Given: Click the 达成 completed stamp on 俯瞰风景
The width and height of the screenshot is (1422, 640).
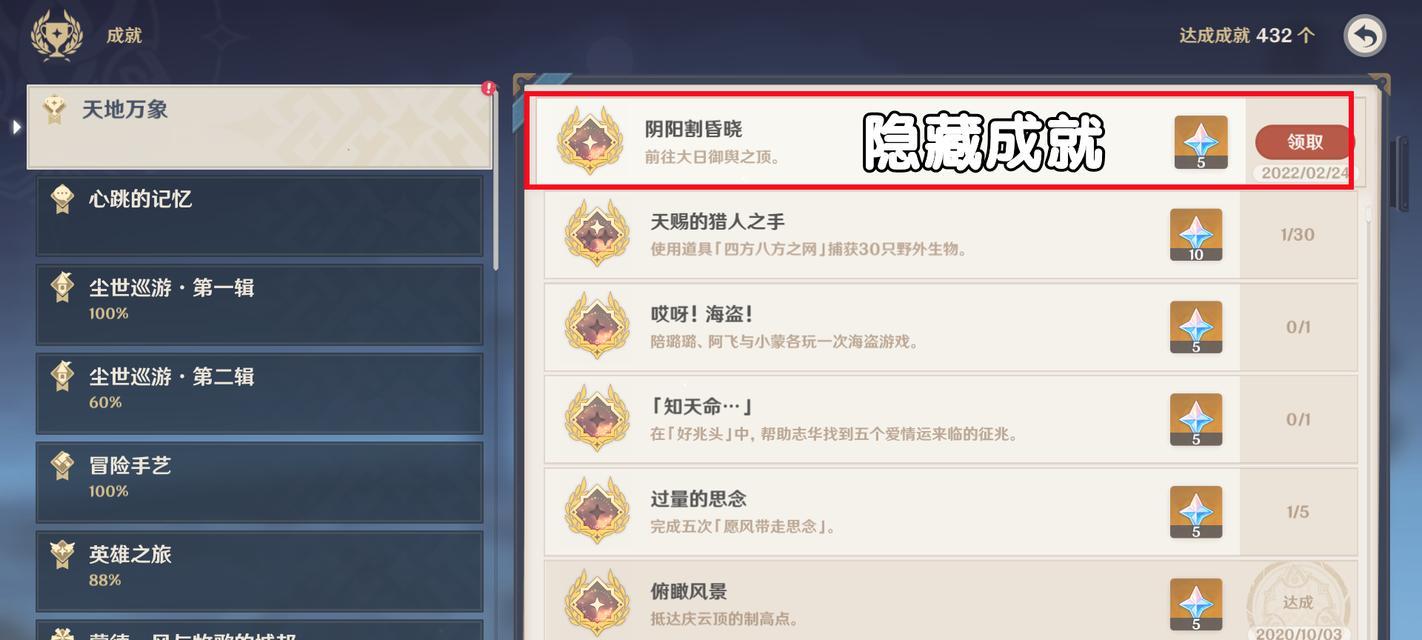Looking at the screenshot, I should [x=1298, y=602].
